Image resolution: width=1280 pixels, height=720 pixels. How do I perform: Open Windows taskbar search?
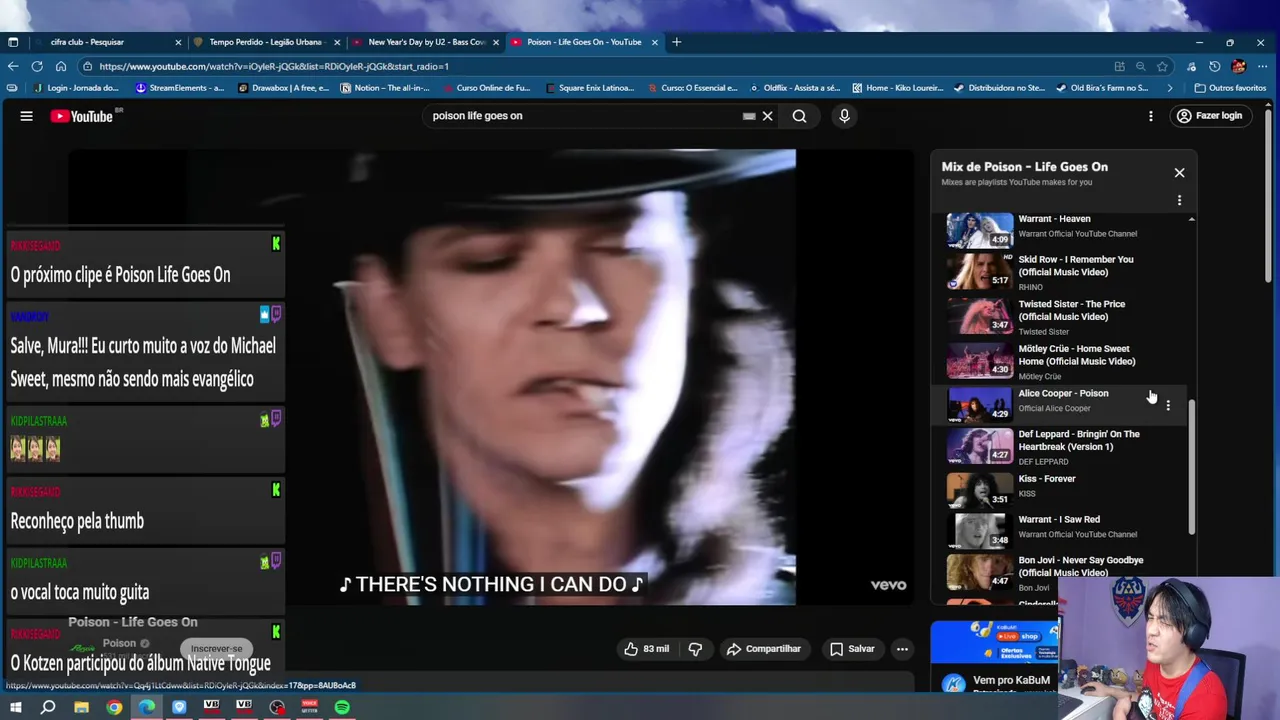tap(48, 707)
